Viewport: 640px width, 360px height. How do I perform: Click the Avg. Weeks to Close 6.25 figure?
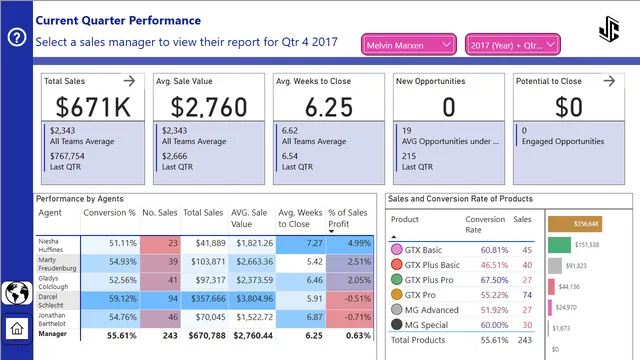pos(329,107)
